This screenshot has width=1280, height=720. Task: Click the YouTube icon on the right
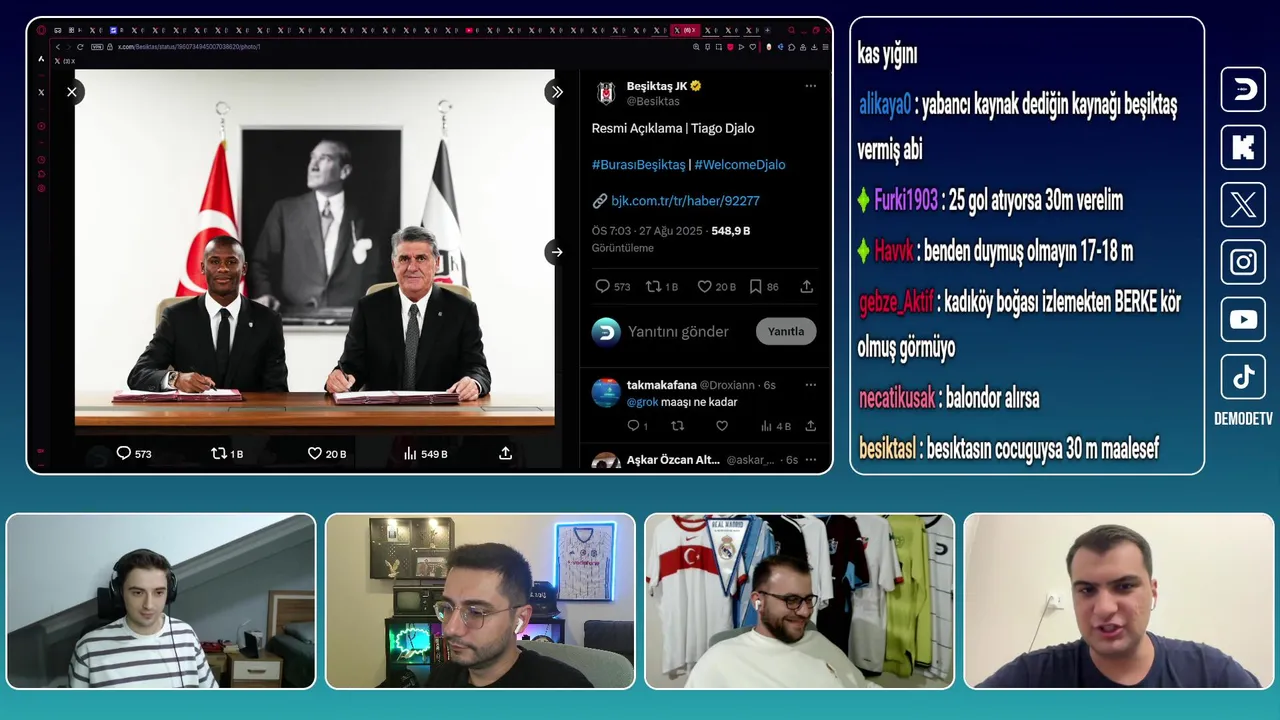[x=1243, y=320]
